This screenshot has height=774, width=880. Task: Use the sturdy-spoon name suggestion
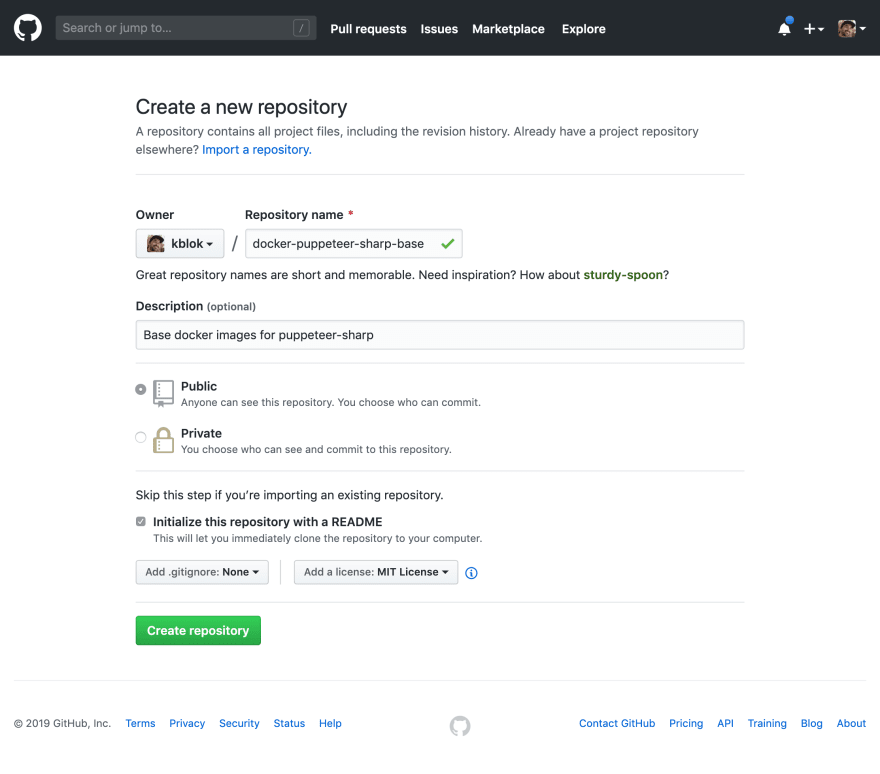tap(623, 275)
